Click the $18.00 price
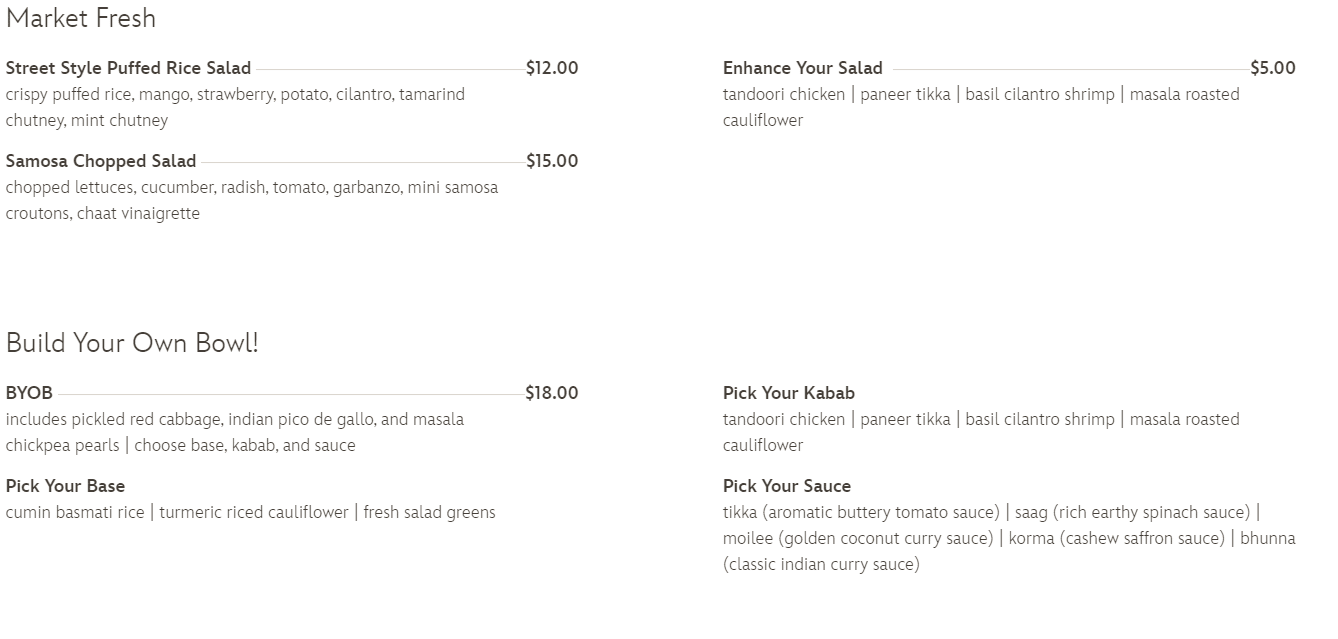 pos(552,393)
